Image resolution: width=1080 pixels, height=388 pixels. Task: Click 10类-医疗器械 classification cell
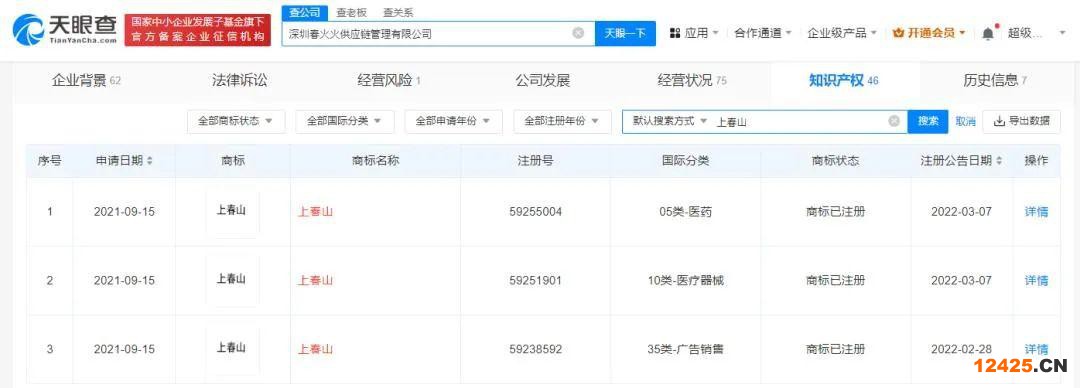point(685,280)
